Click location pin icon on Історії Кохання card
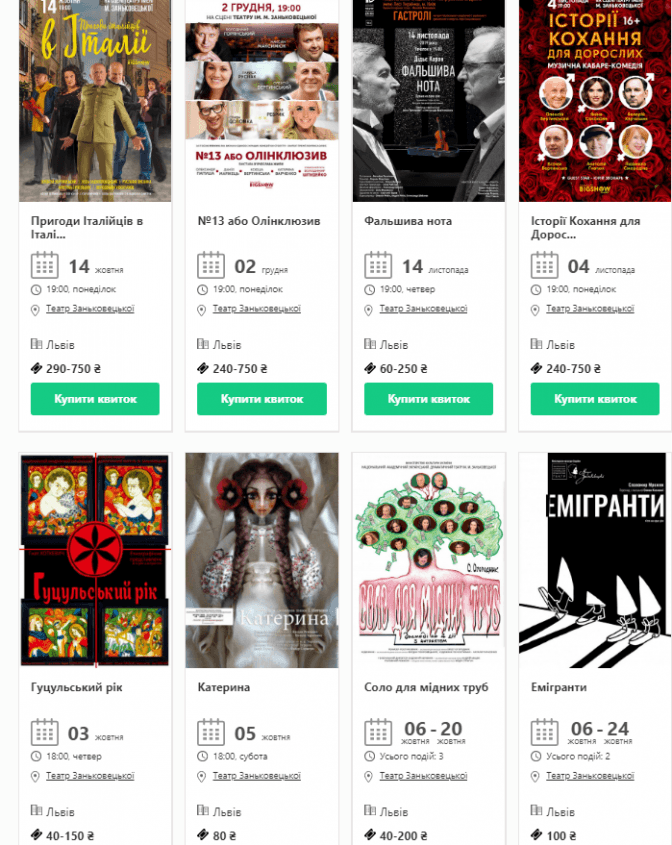Image resolution: width=672 pixels, height=845 pixels. 535,310
